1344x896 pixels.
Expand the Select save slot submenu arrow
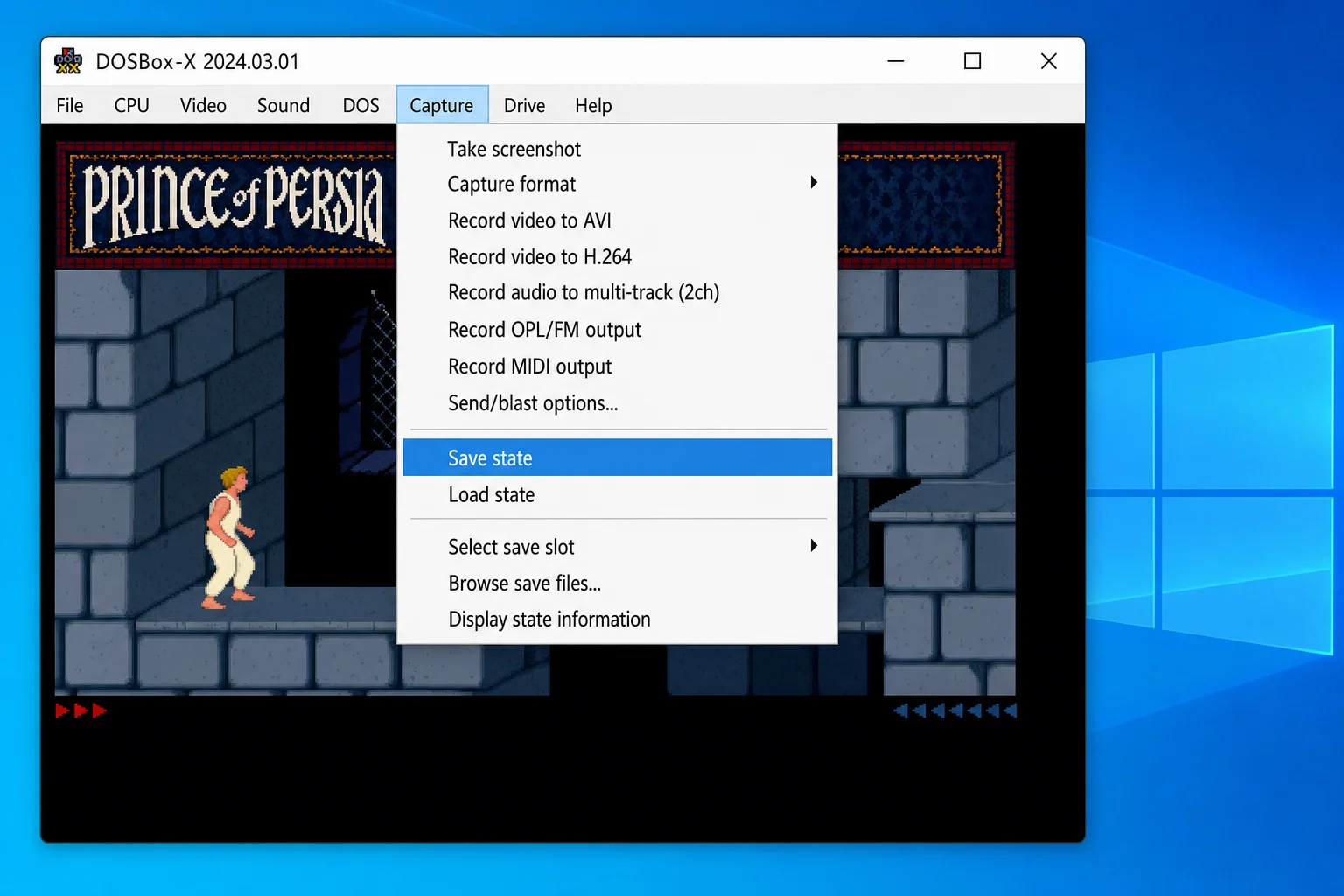(x=814, y=546)
